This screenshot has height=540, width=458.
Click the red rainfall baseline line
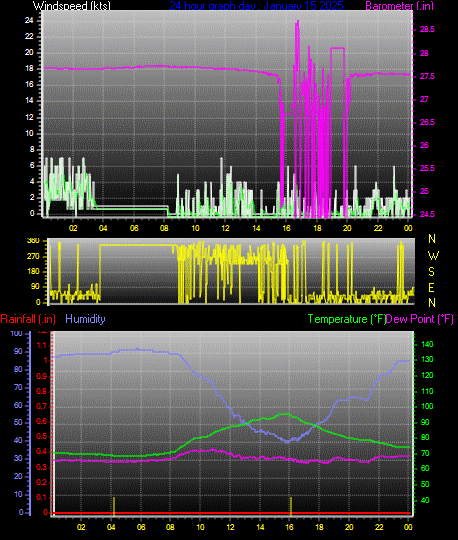point(232,513)
